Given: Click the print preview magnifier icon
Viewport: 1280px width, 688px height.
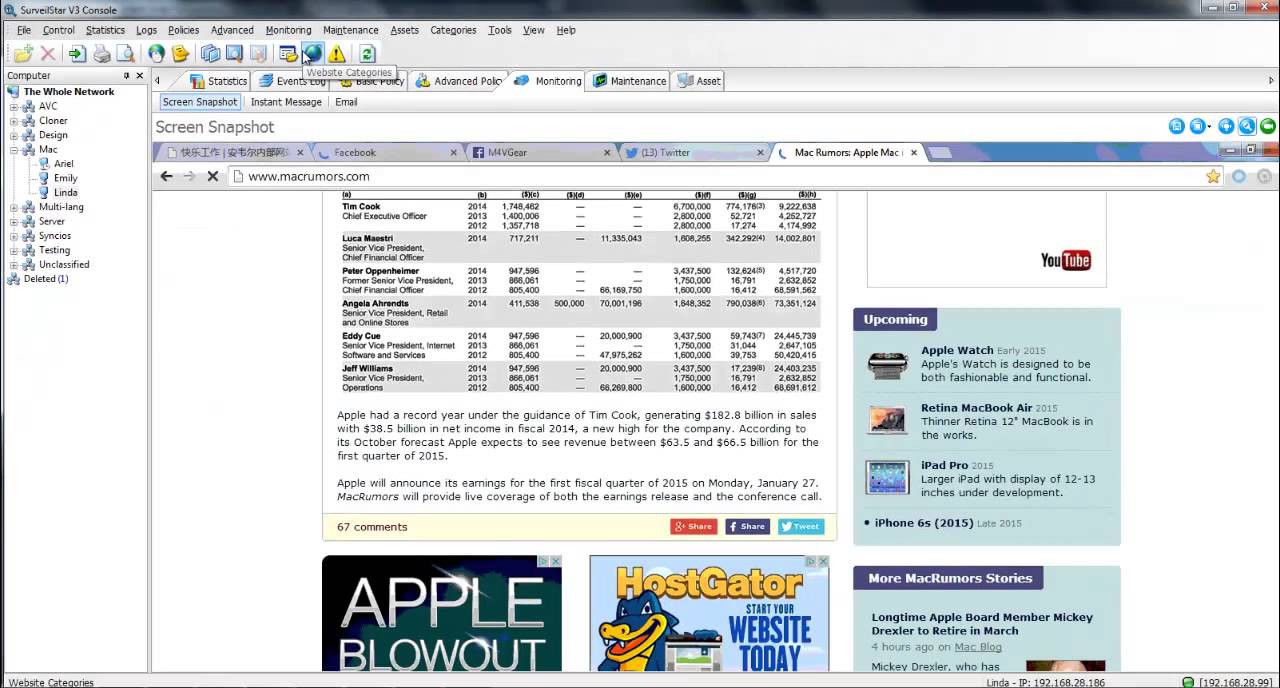Looking at the screenshot, I should coord(125,54).
